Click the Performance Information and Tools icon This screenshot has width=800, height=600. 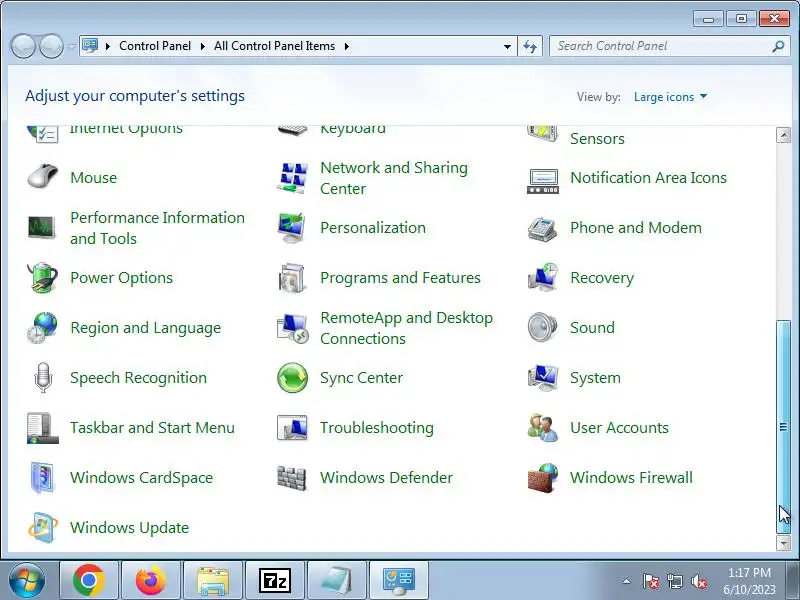[x=42, y=227]
